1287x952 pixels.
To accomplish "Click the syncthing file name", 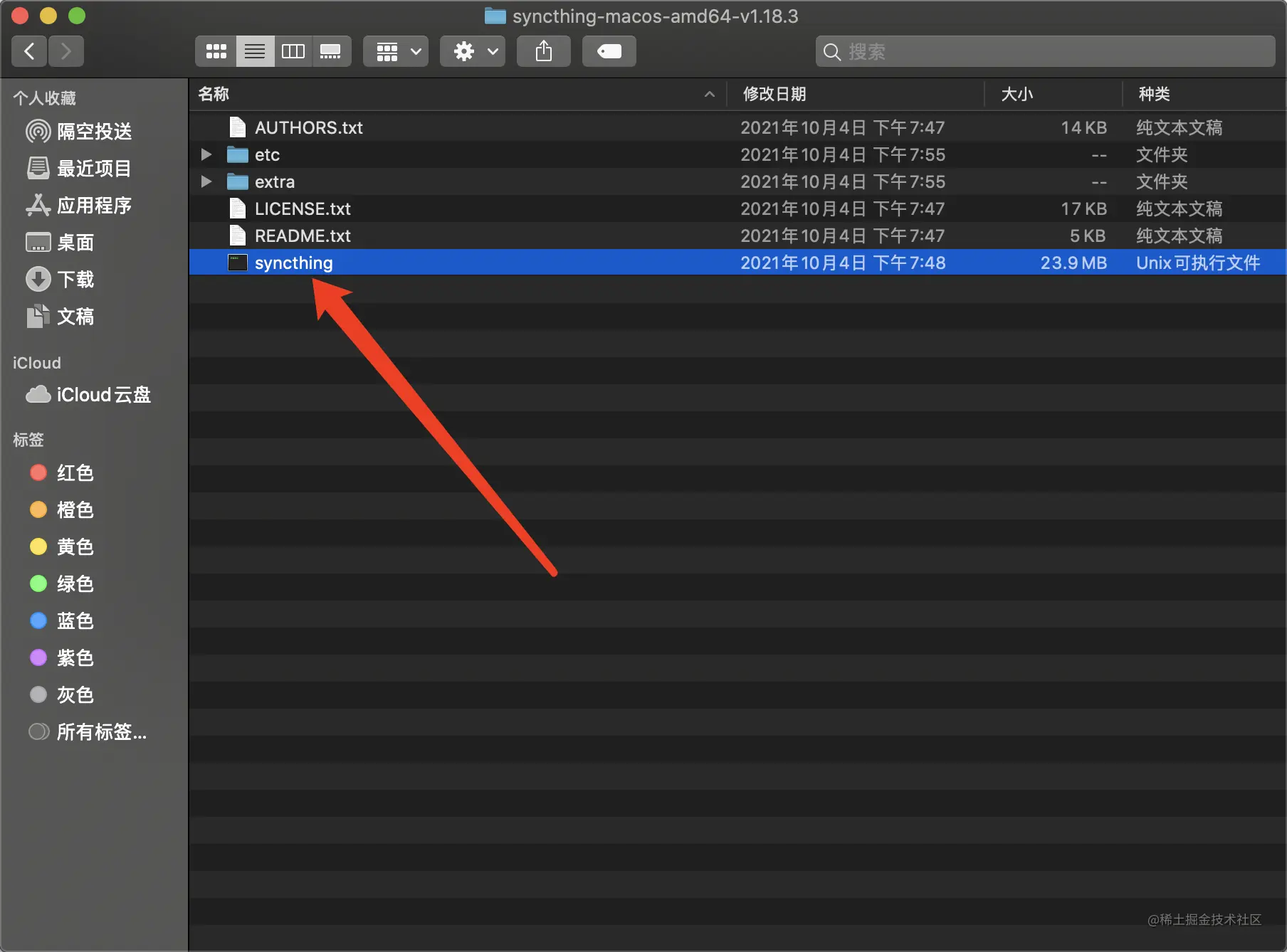I will point(294,263).
